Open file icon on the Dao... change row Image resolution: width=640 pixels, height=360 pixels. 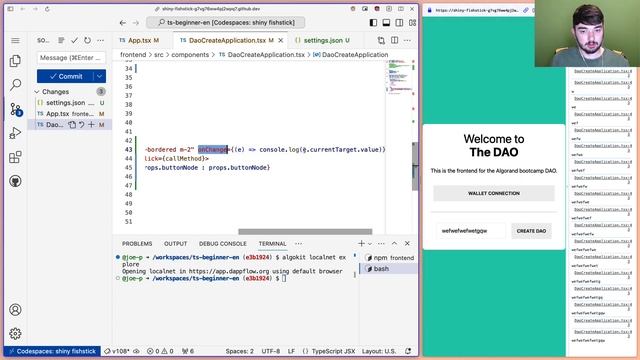[x=72, y=124]
